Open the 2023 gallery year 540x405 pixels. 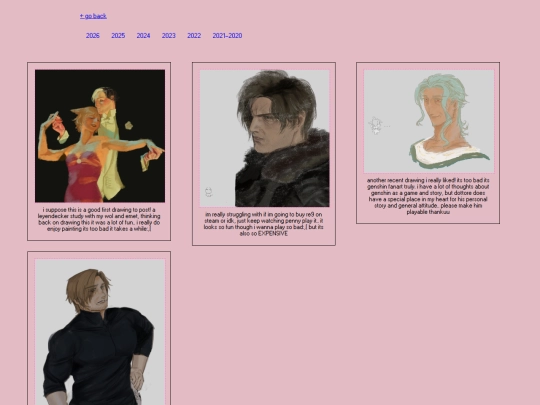169,36
